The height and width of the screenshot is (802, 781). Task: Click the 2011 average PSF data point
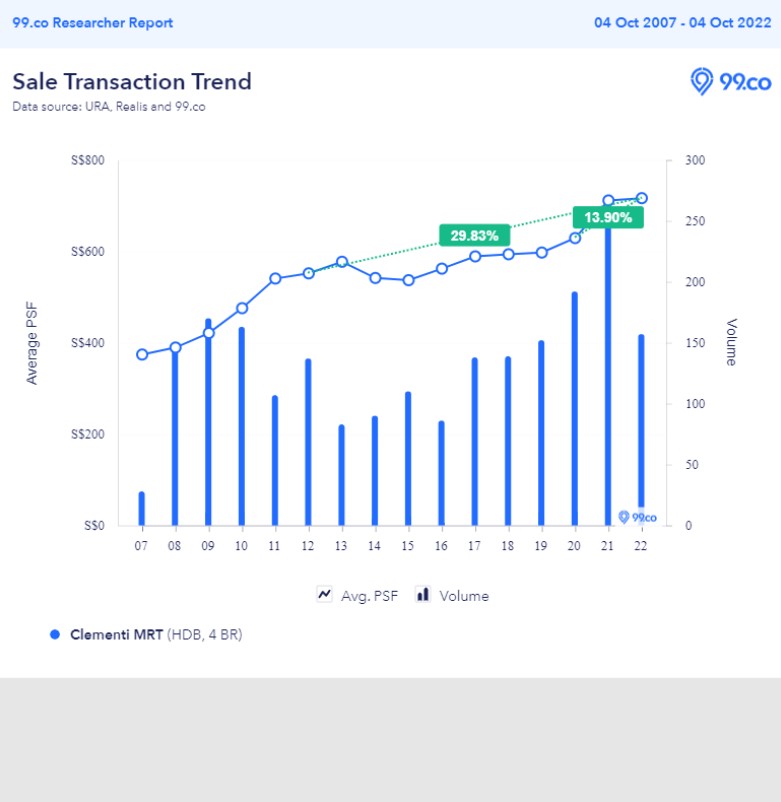coord(275,279)
